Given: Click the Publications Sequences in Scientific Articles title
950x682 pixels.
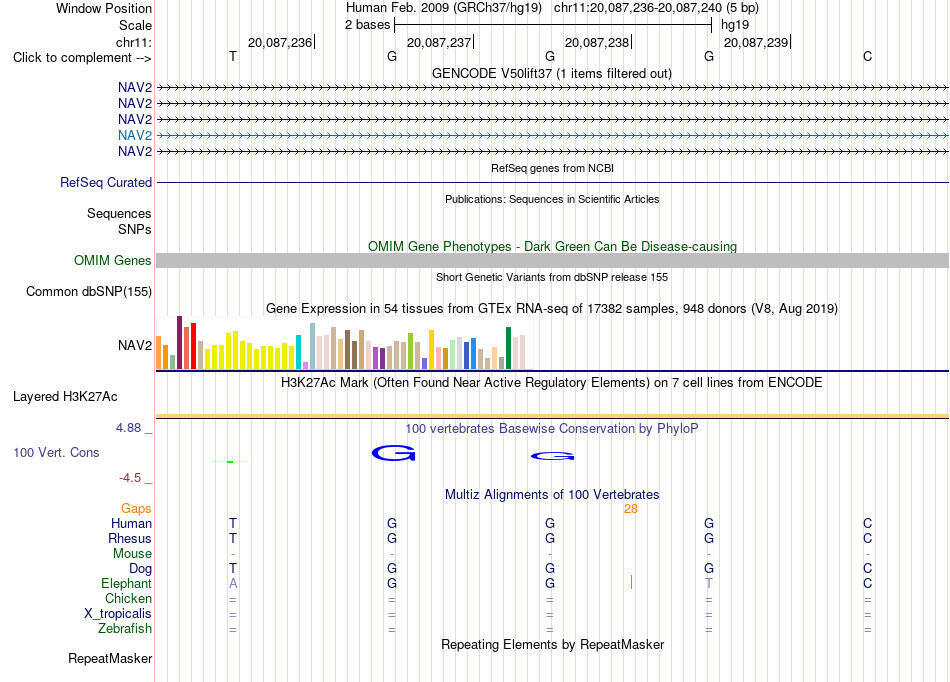Looking at the screenshot, I should [x=552, y=199].
